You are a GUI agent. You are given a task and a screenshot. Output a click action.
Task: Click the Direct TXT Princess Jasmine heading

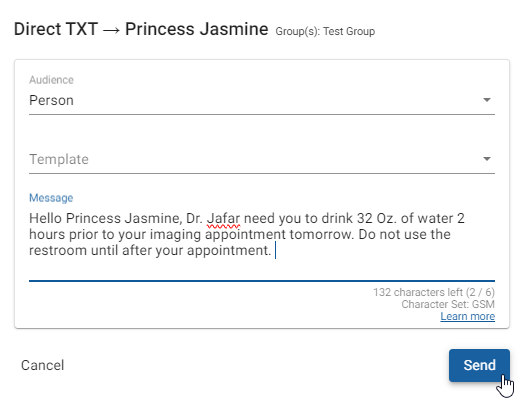coord(141,29)
